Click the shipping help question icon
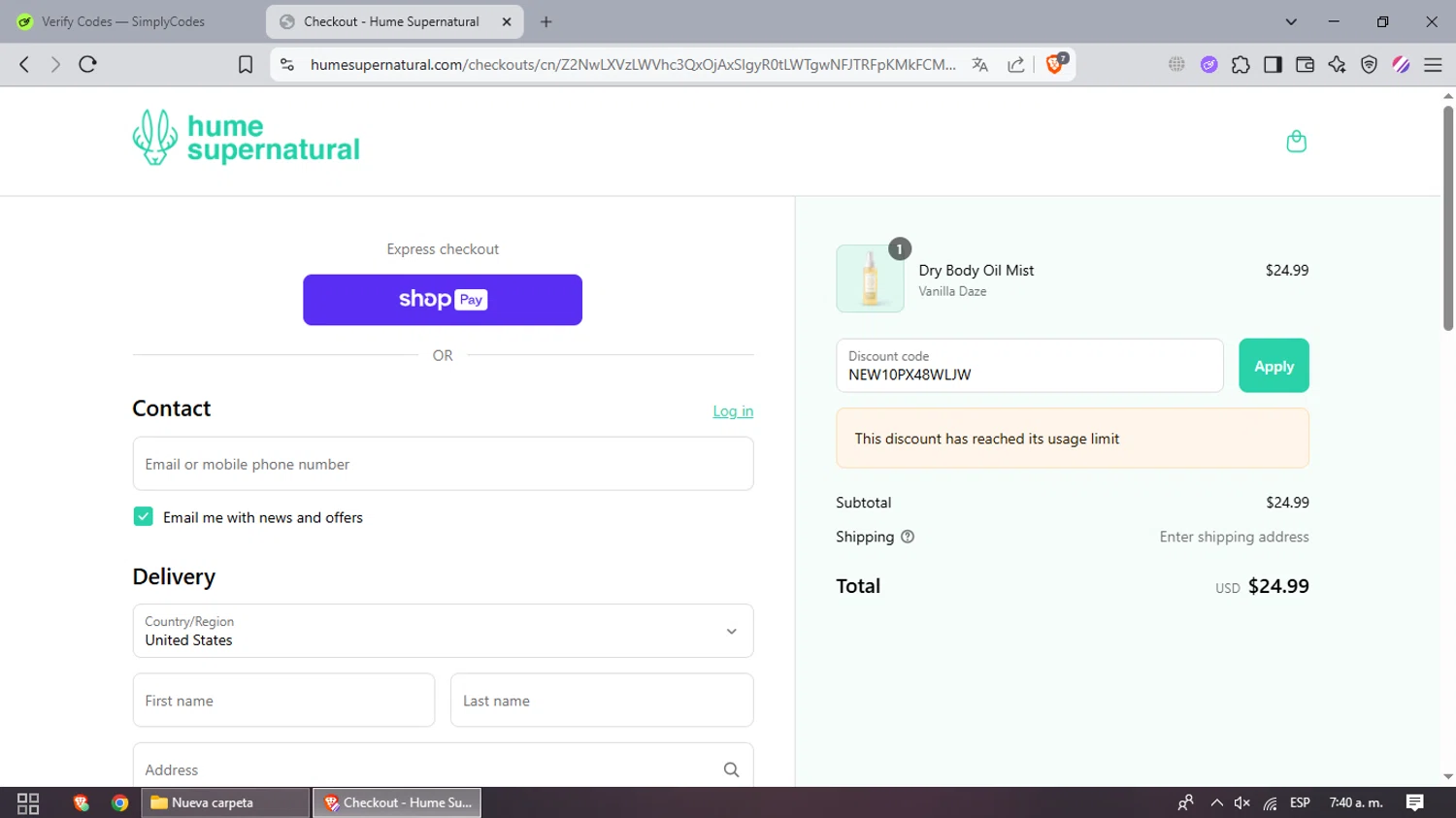 pos(908,537)
